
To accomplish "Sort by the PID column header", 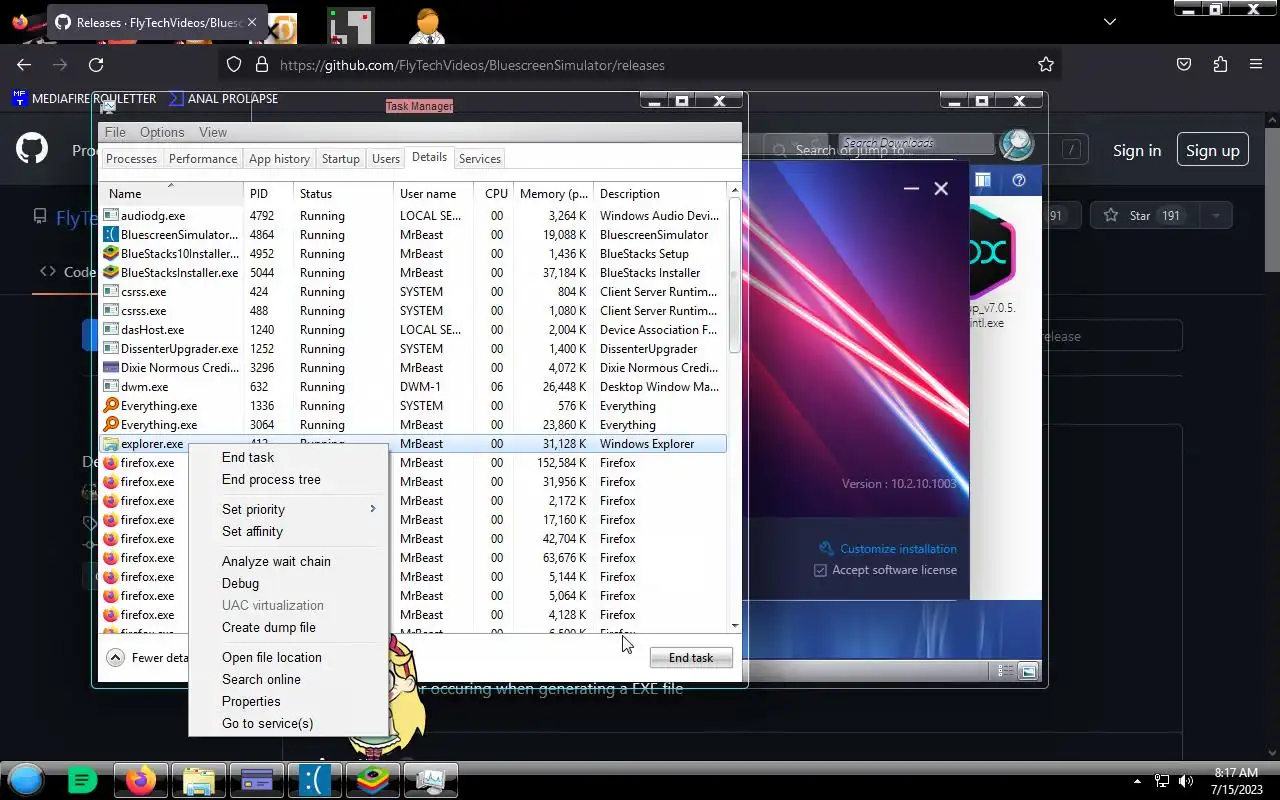I will point(269,193).
